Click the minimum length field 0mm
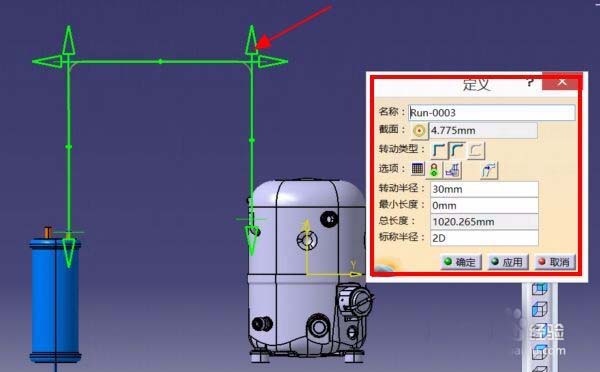This screenshot has width=600, height=372. (484, 206)
